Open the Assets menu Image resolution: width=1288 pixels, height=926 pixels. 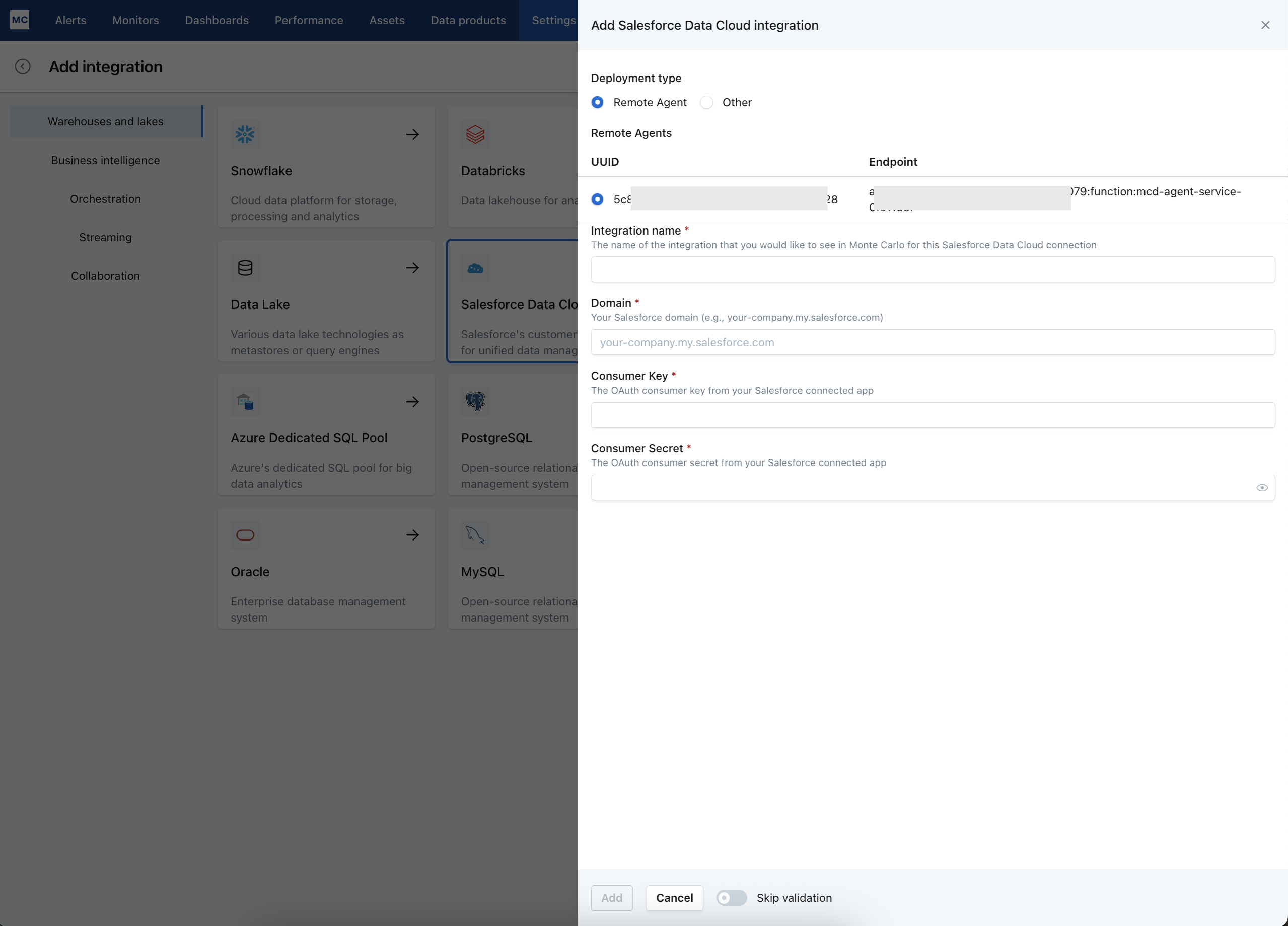387,21
